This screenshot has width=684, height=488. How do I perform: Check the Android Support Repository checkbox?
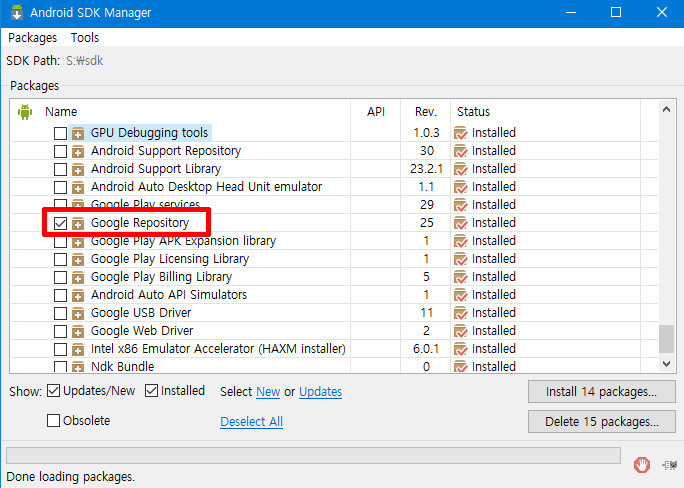(60, 151)
